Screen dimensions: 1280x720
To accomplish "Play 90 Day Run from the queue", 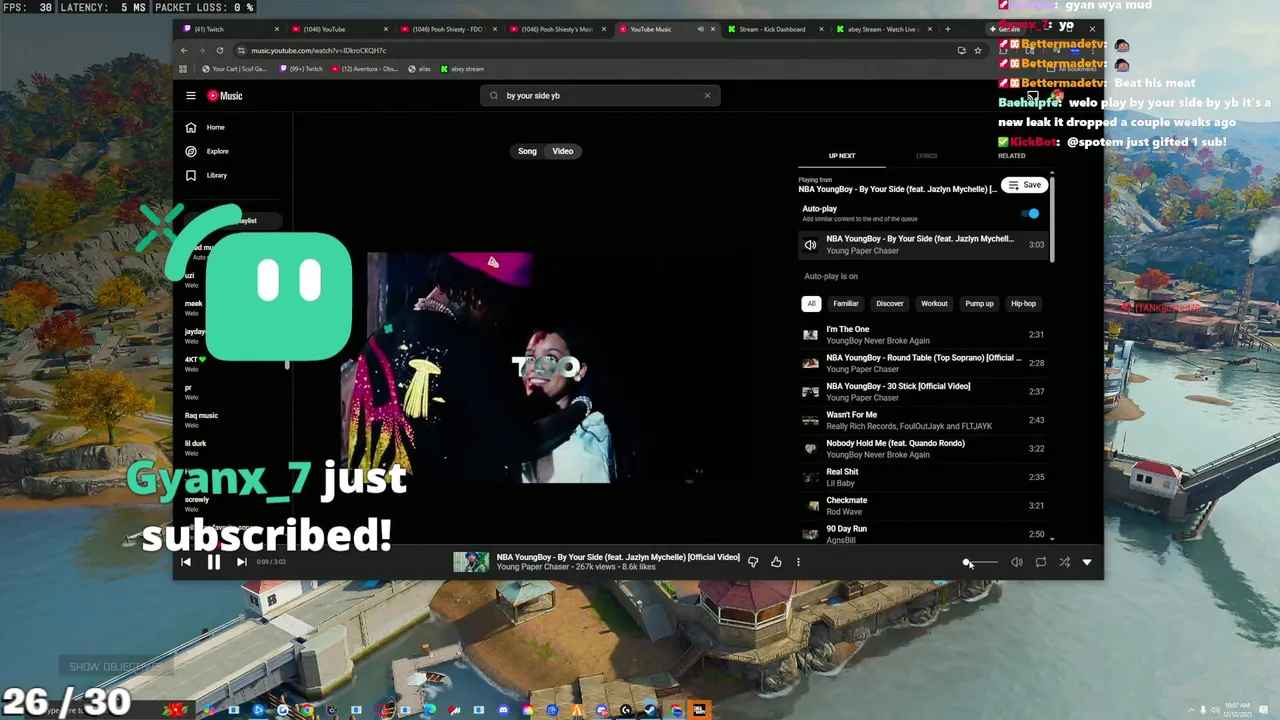I will click(x=924, y=534).
